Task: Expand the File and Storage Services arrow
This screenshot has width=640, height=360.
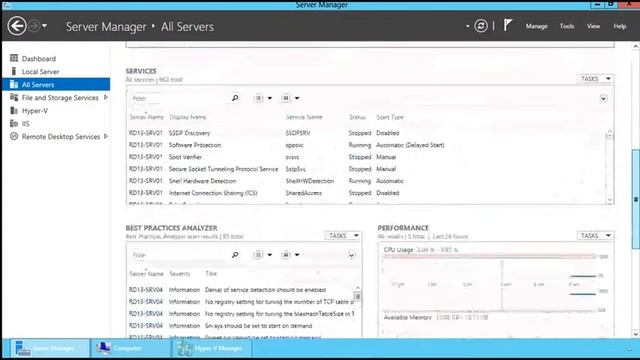Action: click(x=106, y=98)
